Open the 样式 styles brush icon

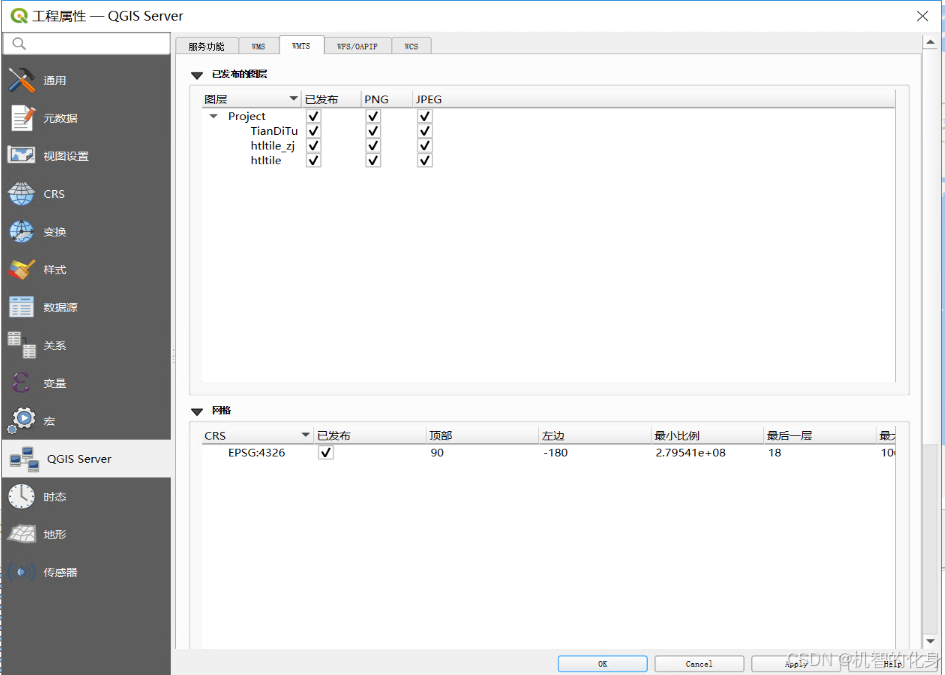coord(22,269)
